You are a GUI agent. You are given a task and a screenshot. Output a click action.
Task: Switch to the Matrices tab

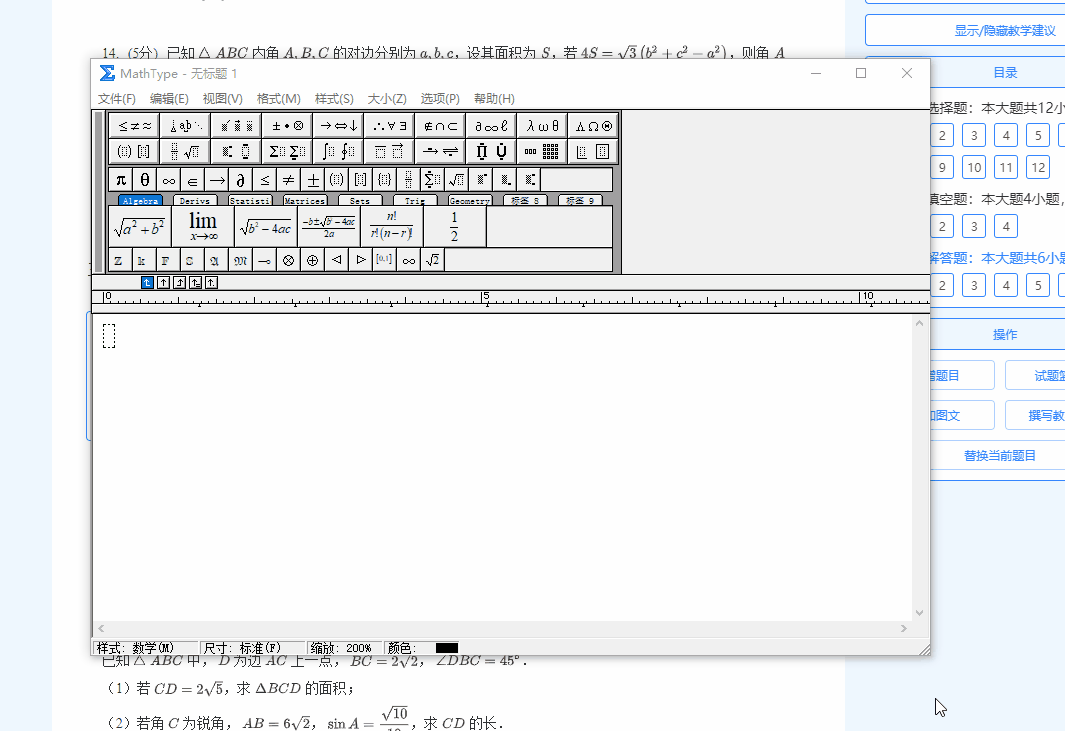[305, 200]
